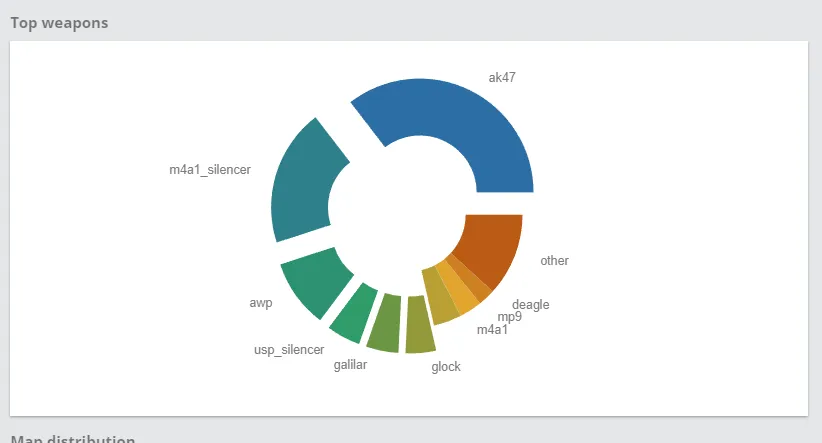Click the Map distribution heading

click(x=73, y=438)
